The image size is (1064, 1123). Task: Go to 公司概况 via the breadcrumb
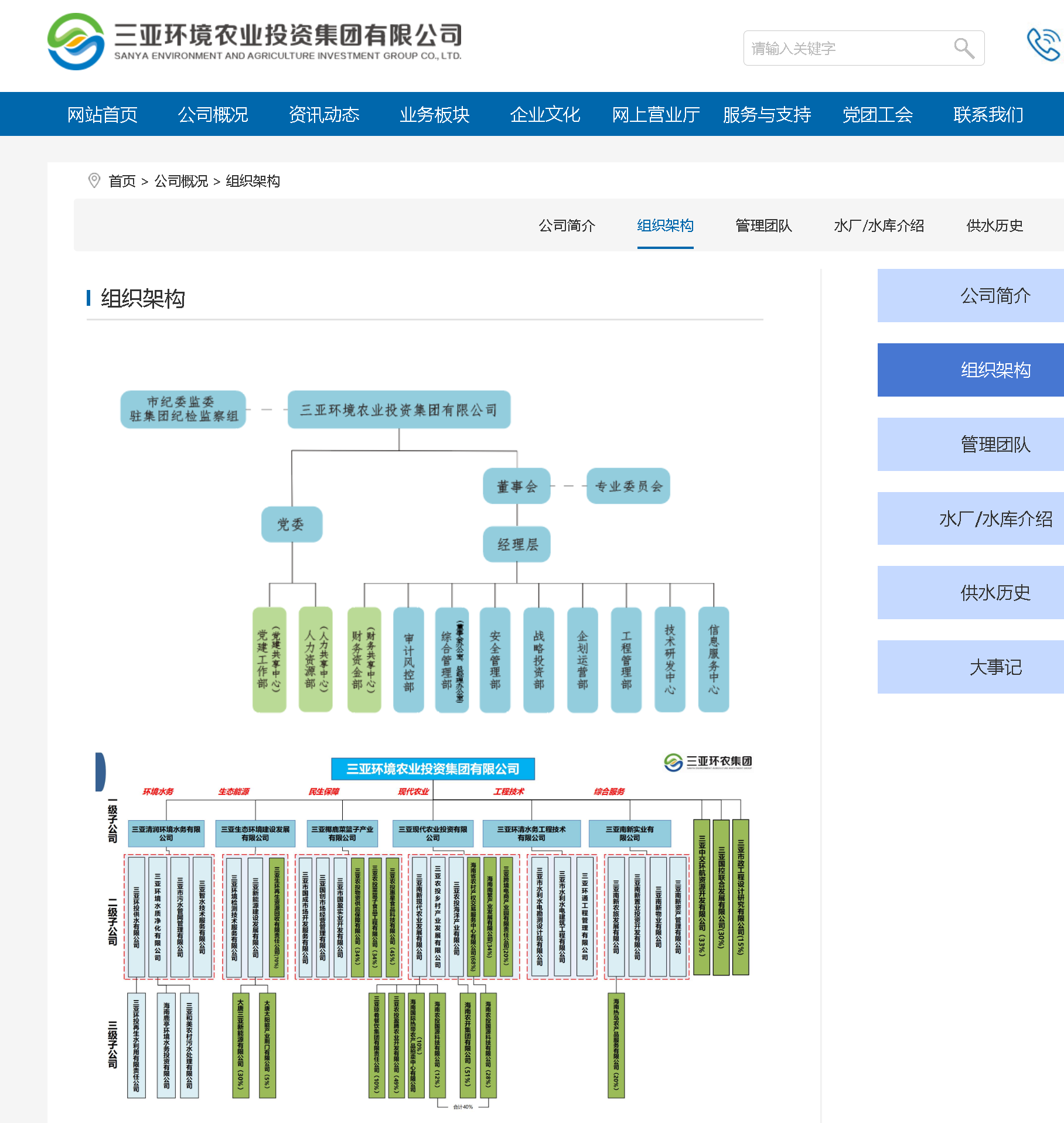click(x=181, y=181)
